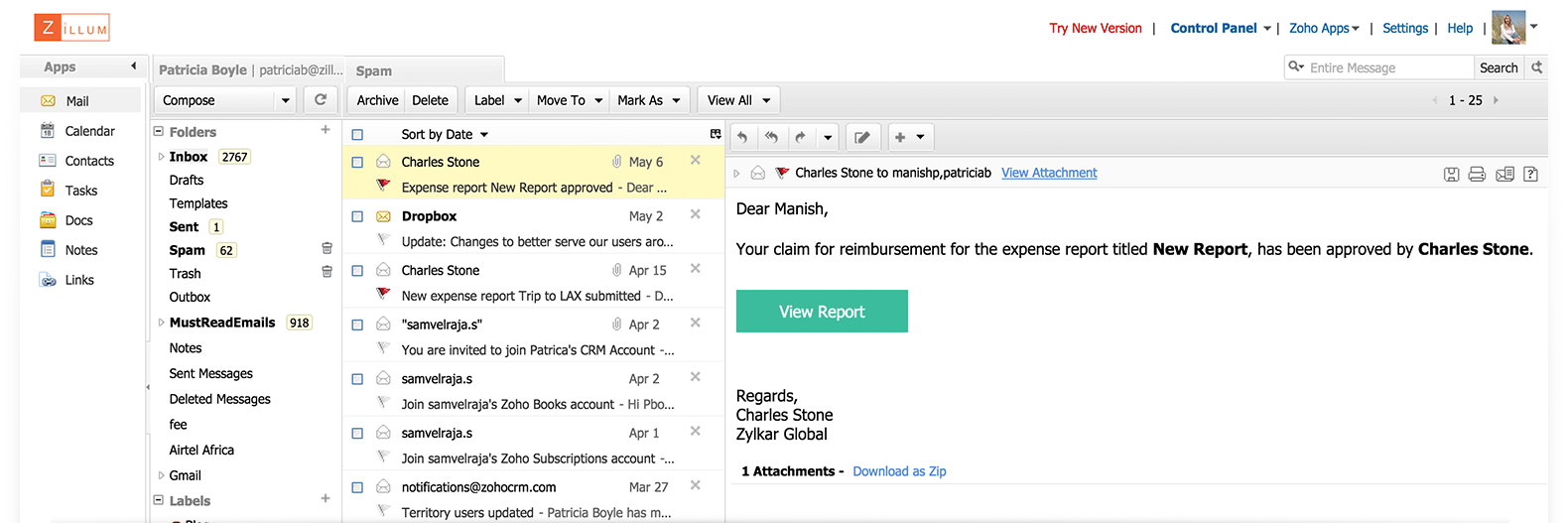This screenshot has height=523, width=1568.
Task: Click the message help icon
Action: pyautogui.click(x=1531, y=174)
